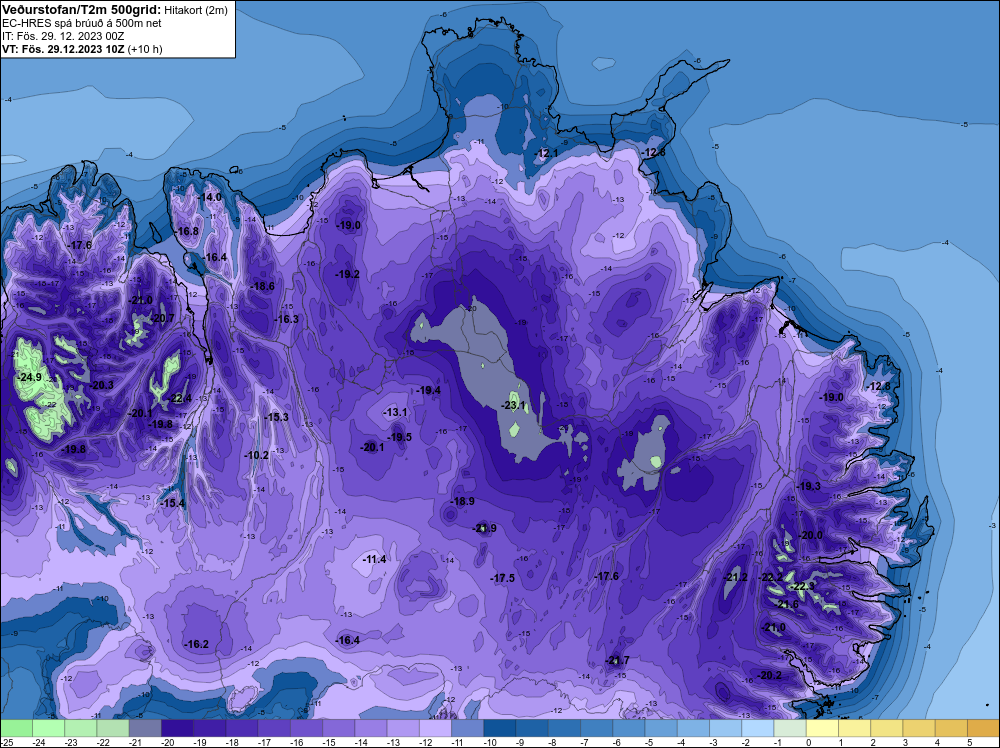Screen dimensions: 1000x748
Task: Click the -10.2 temperature value label
Action: (x=256, y=455)
